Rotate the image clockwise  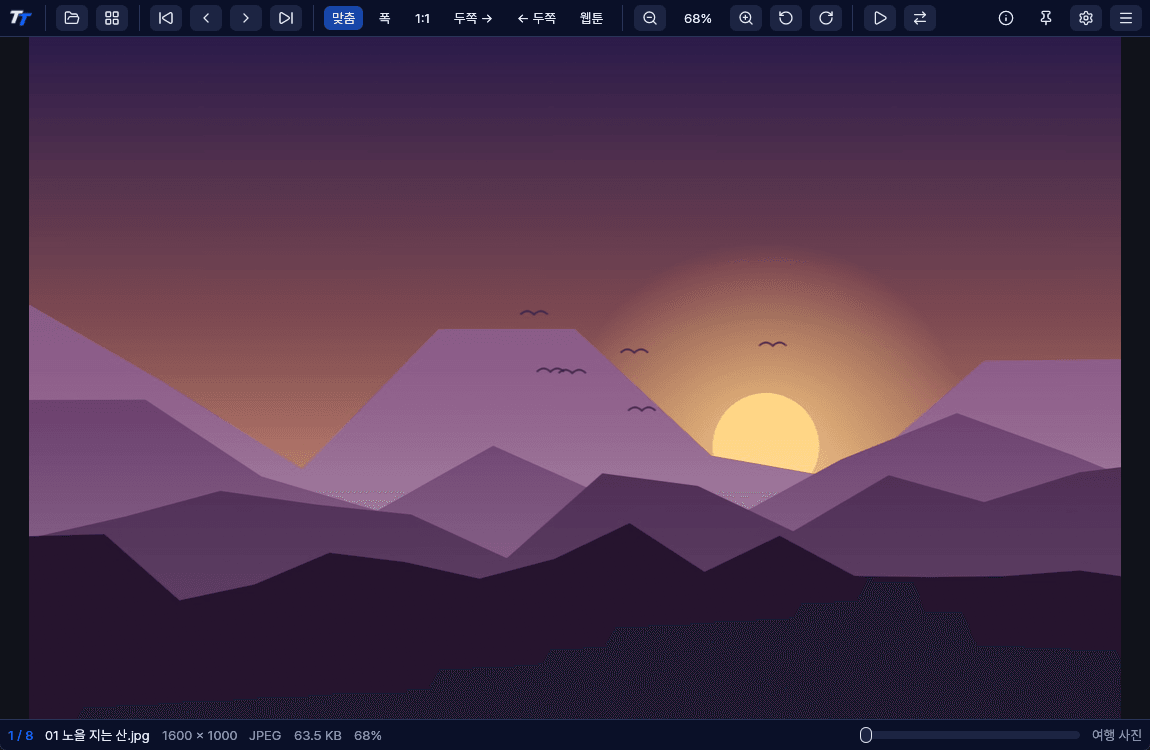coord(826,18)
